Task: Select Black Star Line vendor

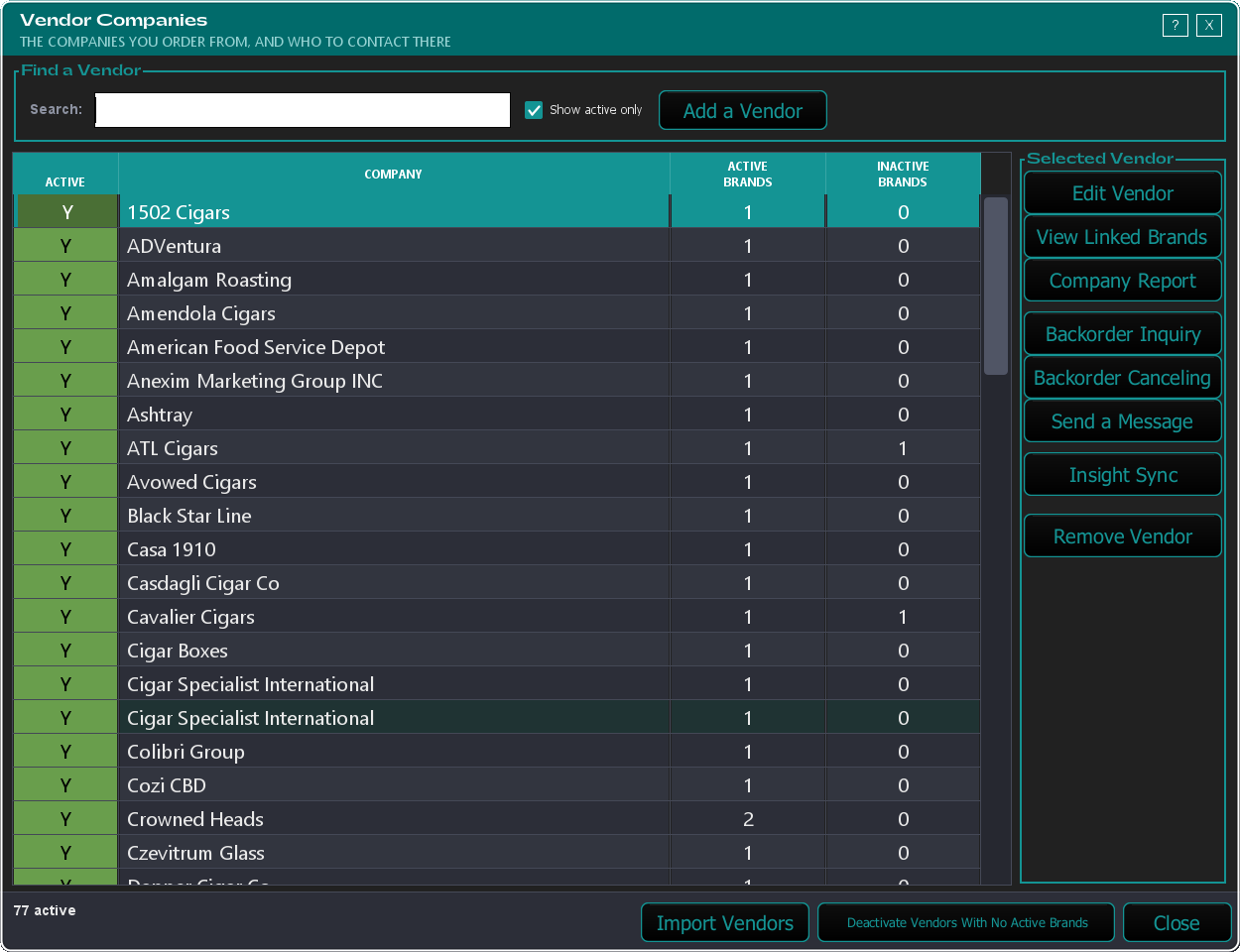Action: [496, 516]
